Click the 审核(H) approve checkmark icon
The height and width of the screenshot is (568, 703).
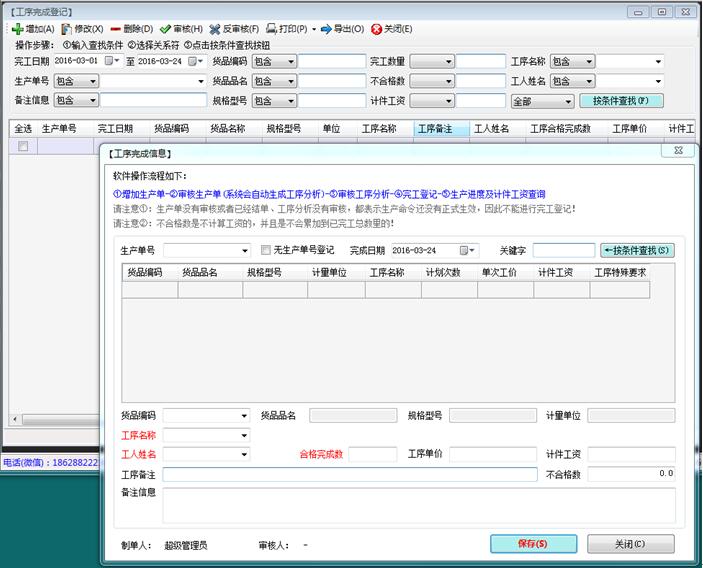(165, 29)
